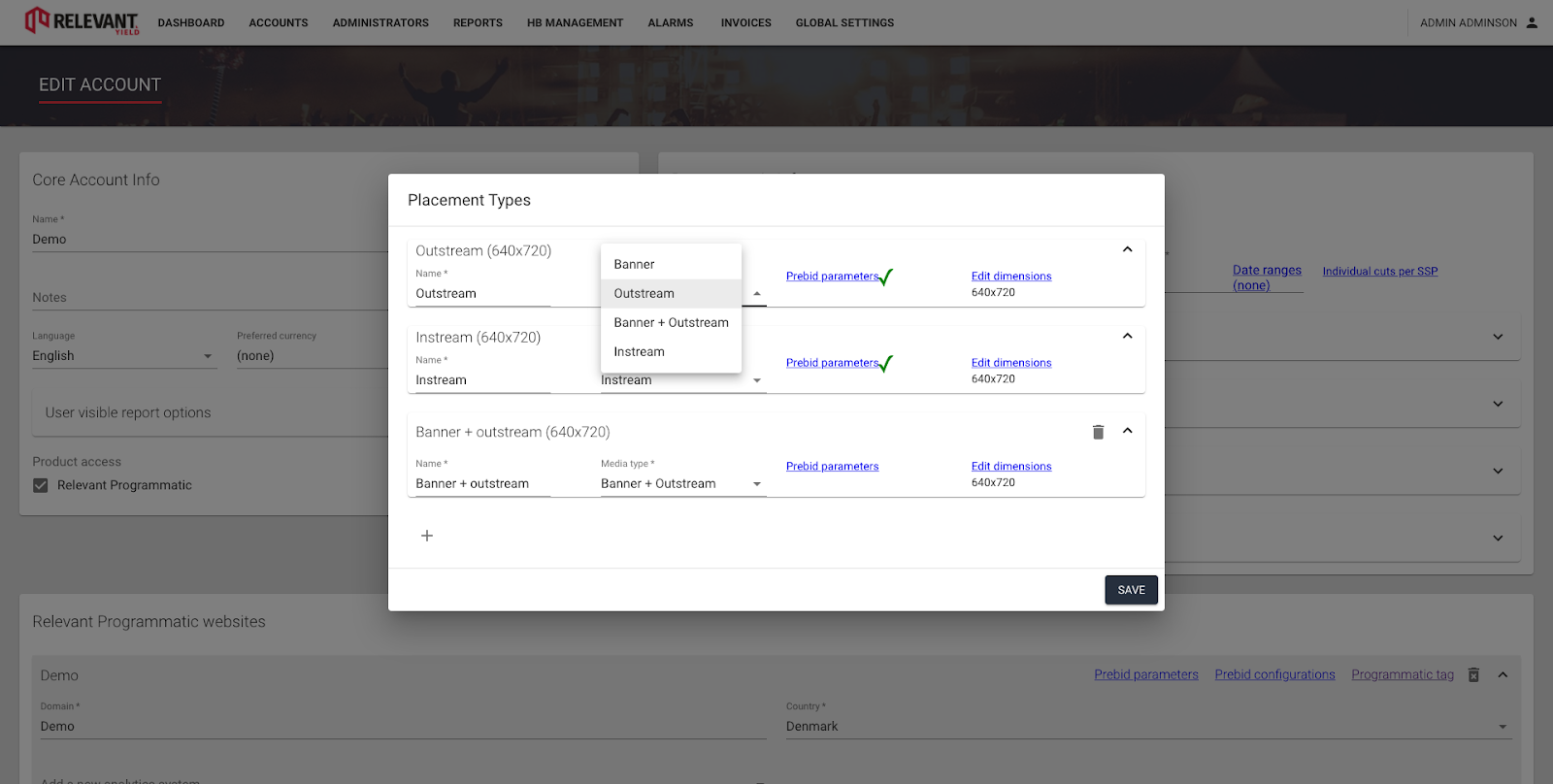Save the placement types
The image size is (1553, 784).
(1132, 590)
